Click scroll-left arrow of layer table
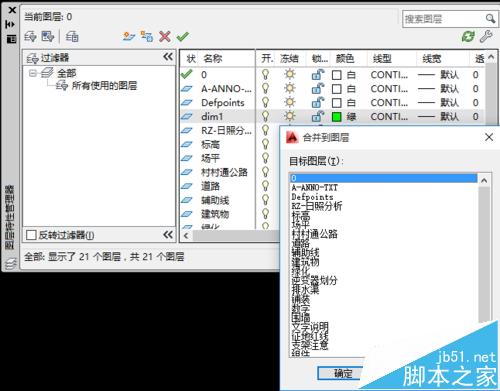 [186, 236]
